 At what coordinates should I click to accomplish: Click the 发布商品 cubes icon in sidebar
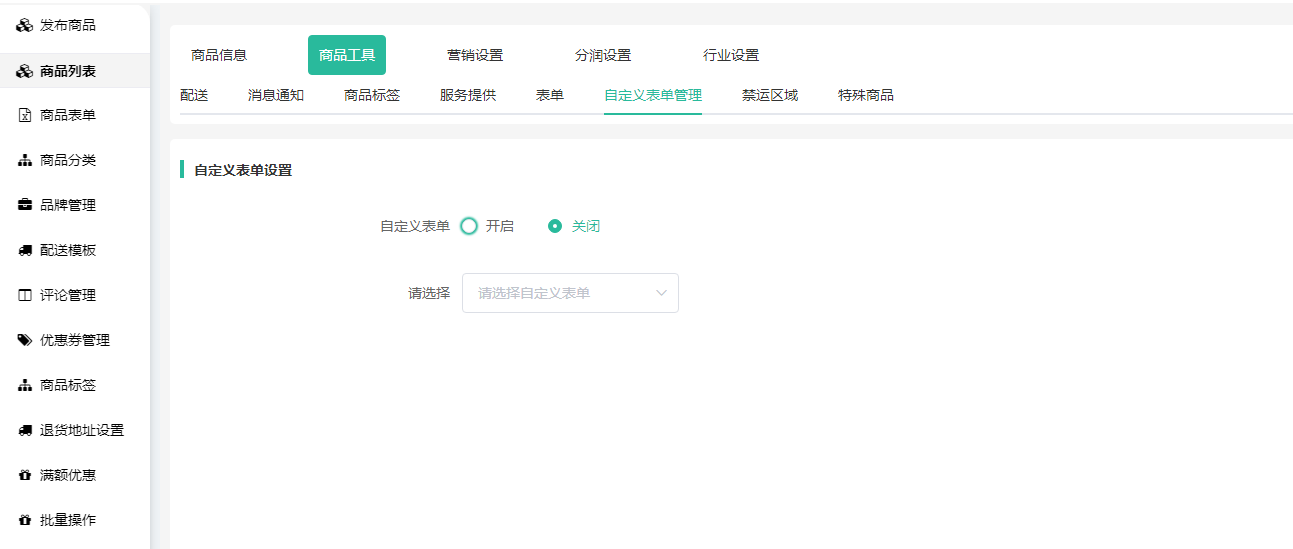pos(25,26)
